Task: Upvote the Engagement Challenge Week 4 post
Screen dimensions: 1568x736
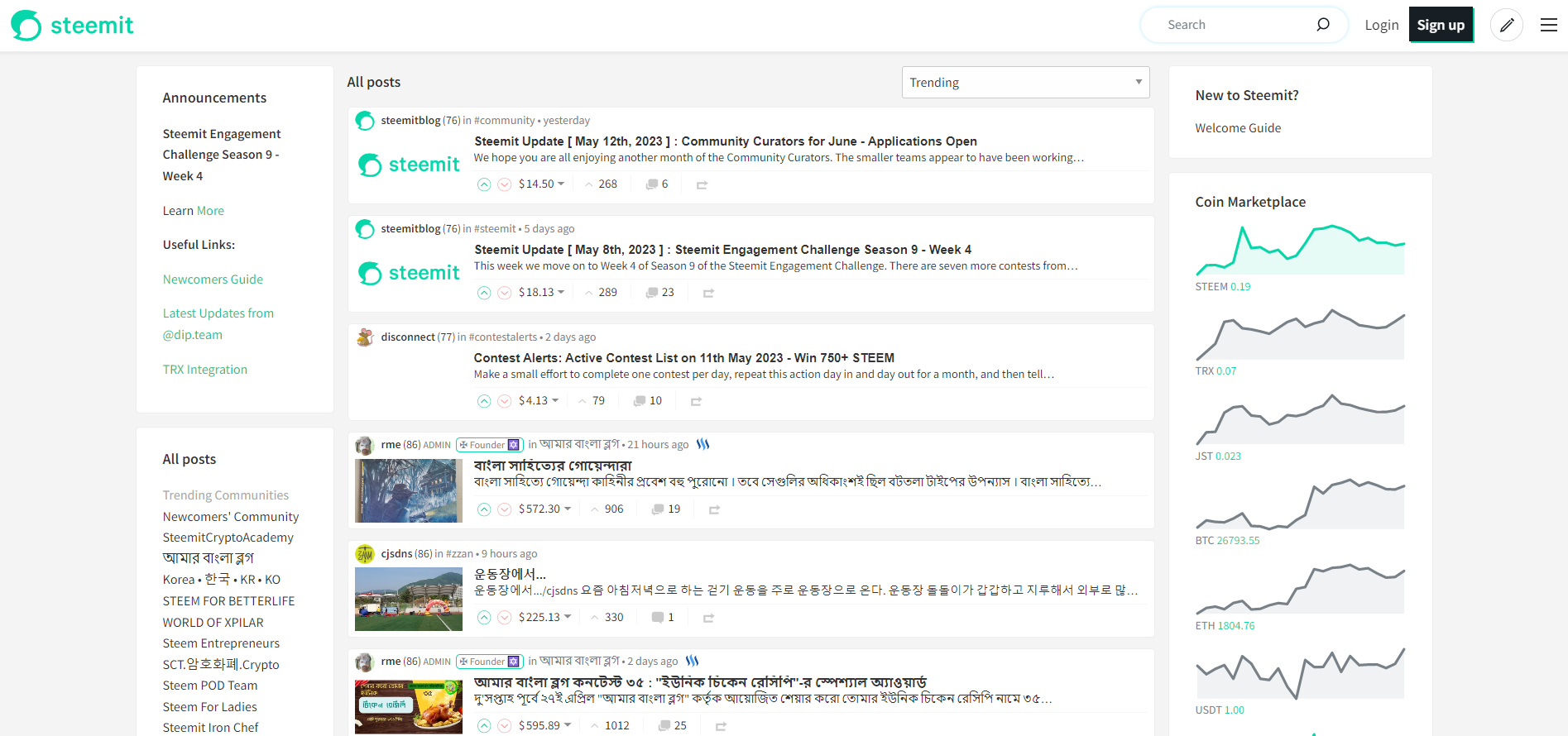Action: coord(484,293)
